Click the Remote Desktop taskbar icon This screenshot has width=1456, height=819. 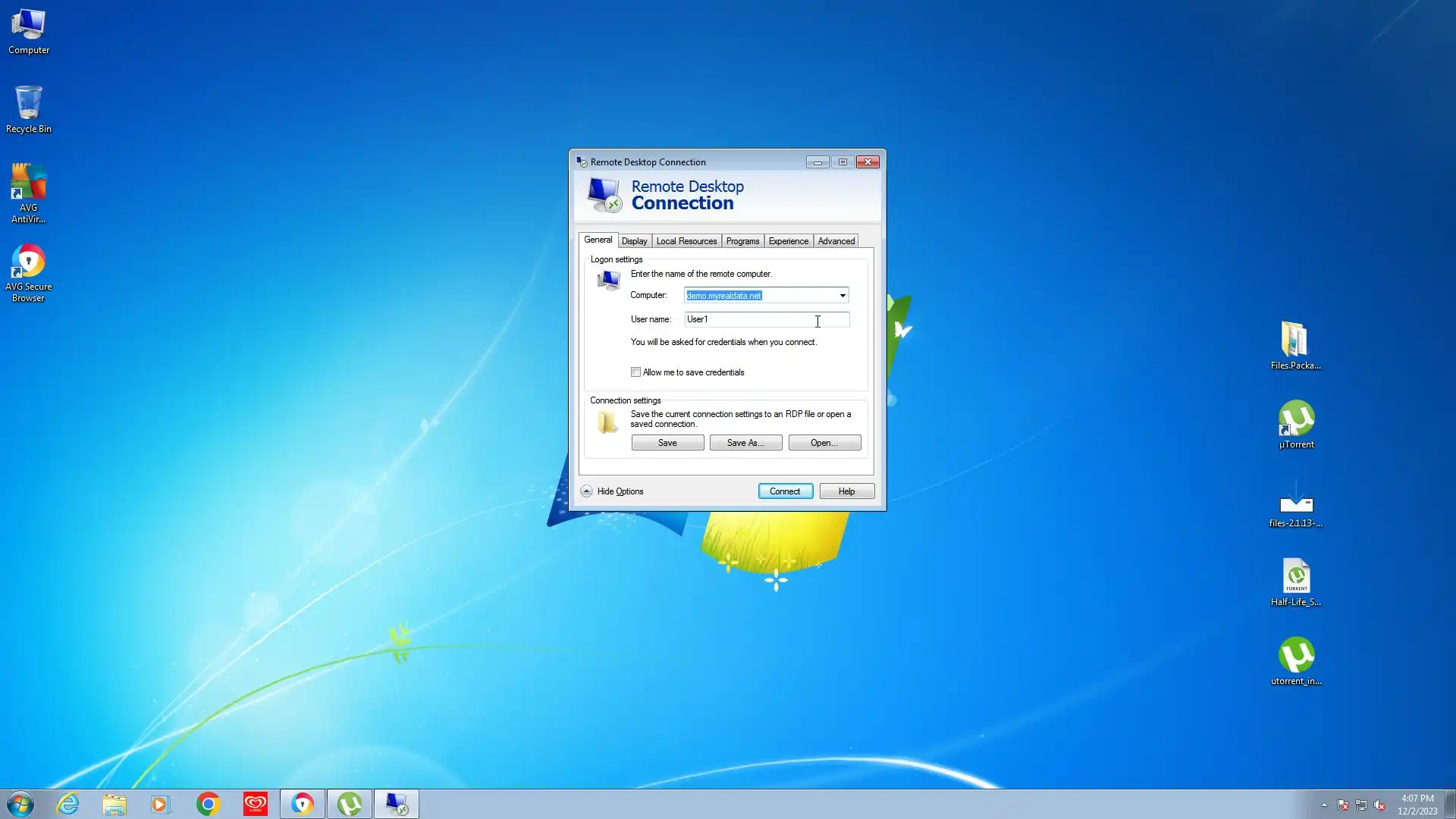coord(396,804)
